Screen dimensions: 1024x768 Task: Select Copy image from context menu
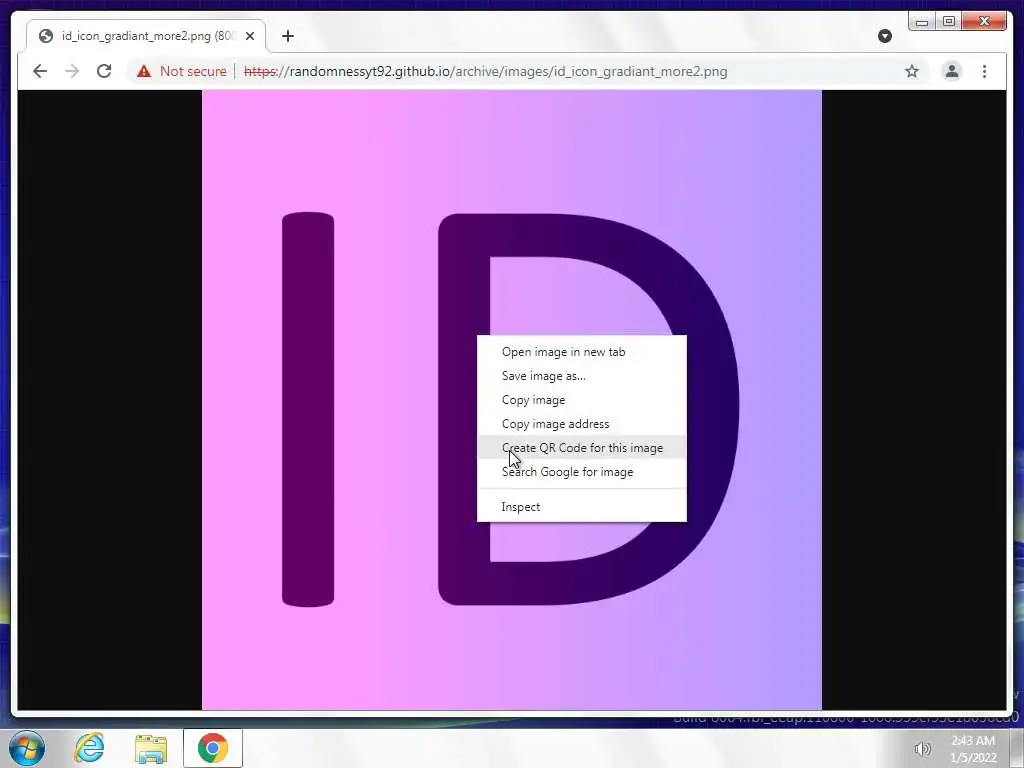point(582,400)
